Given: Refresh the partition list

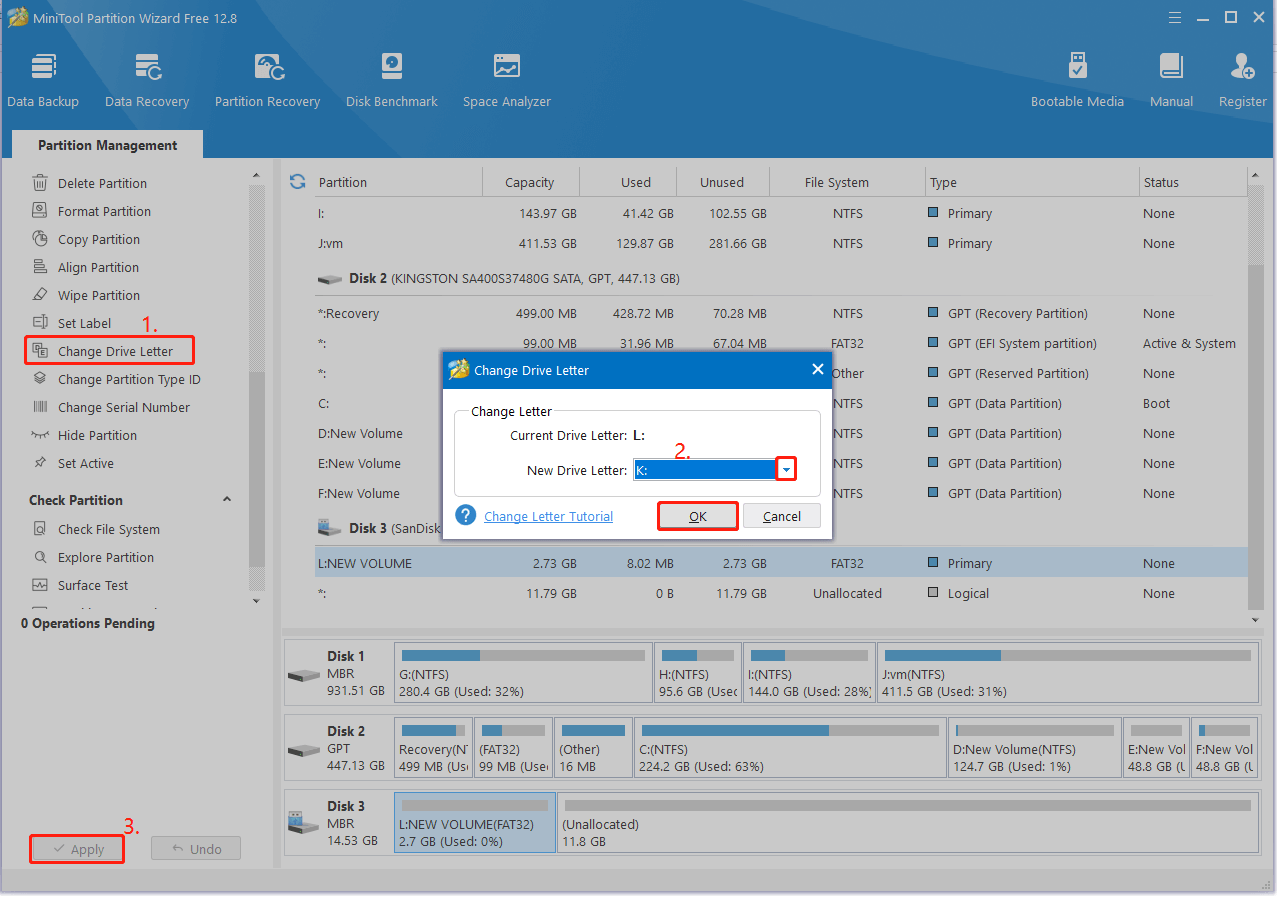Looking at the screenshot, I should (x=297, y=182).
